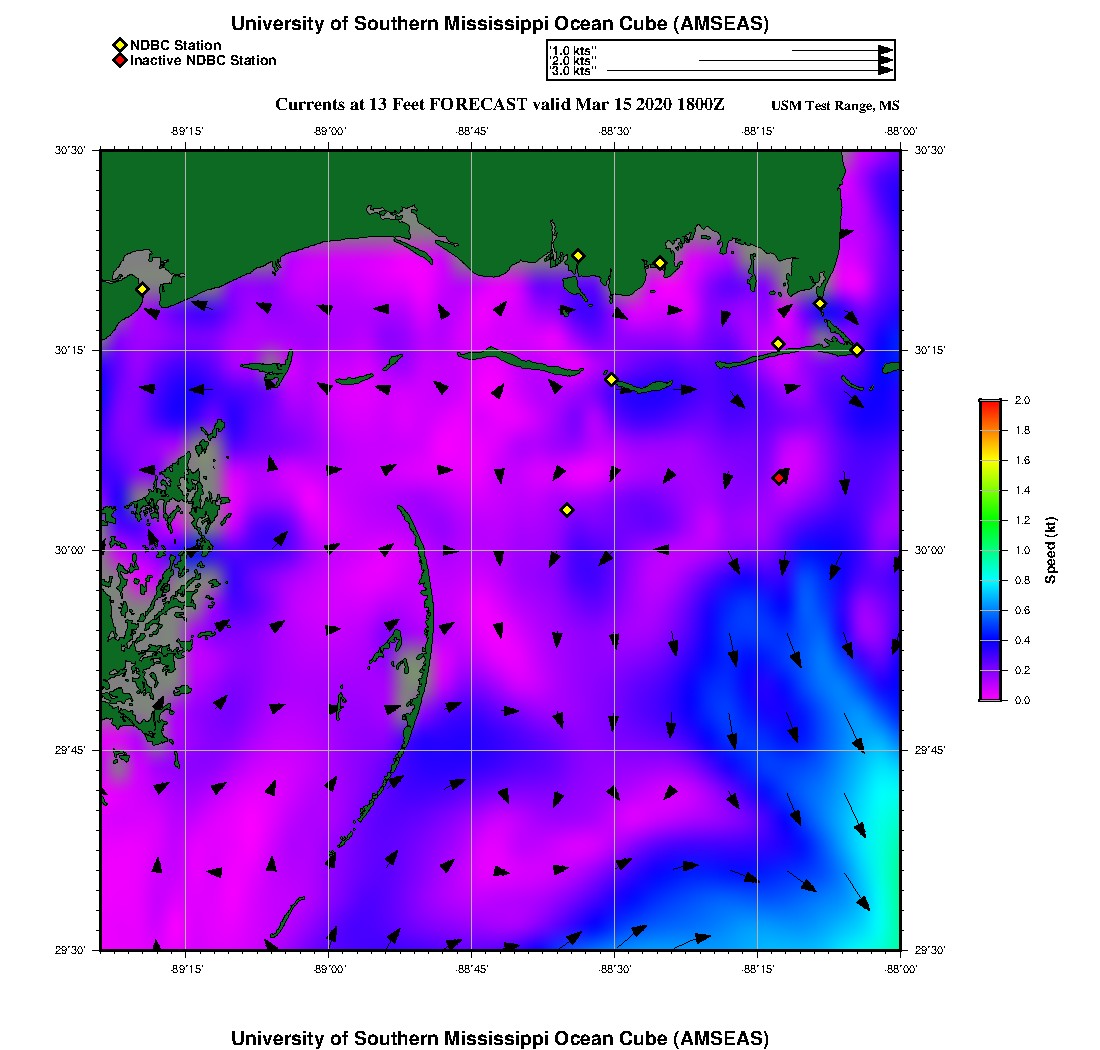
Task: Click the northernmost yellow station marker
Action: pos(578,255)
